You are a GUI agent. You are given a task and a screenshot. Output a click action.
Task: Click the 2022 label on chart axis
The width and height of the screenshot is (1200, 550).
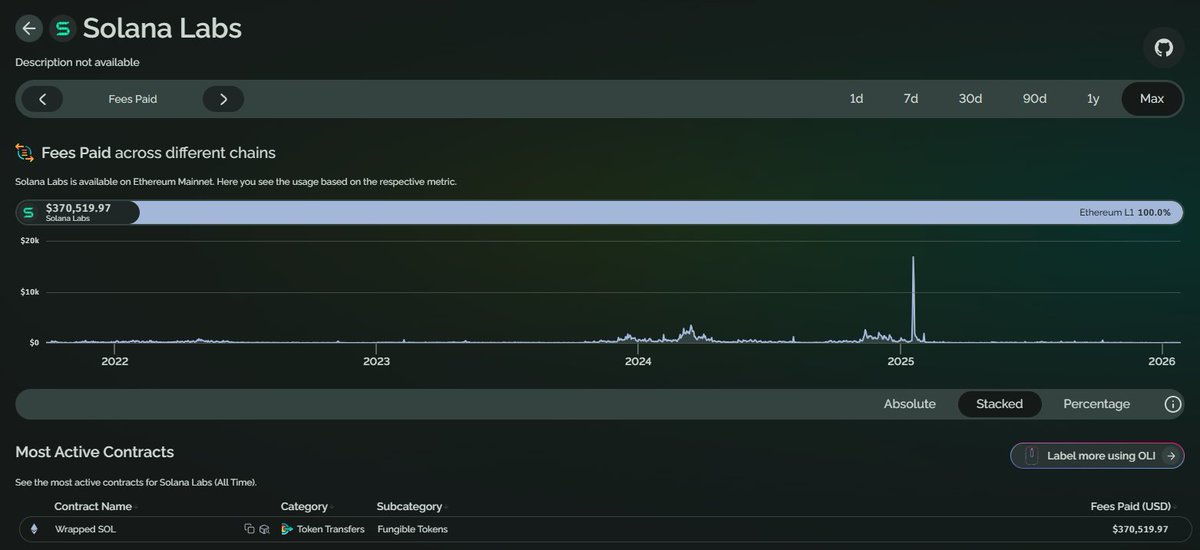tap(115, 361)
